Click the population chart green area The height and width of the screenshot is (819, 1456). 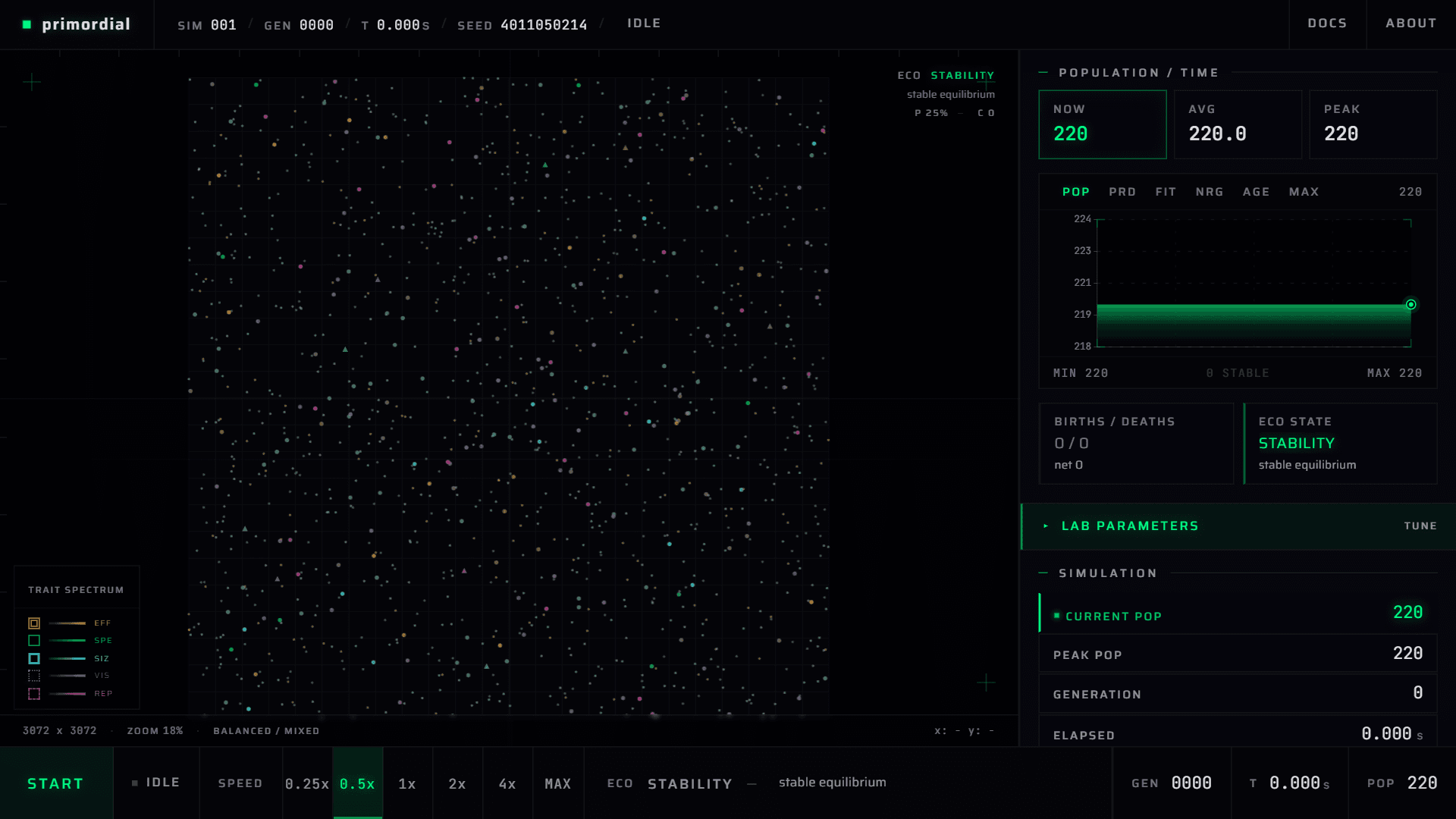coord(1254,325)
